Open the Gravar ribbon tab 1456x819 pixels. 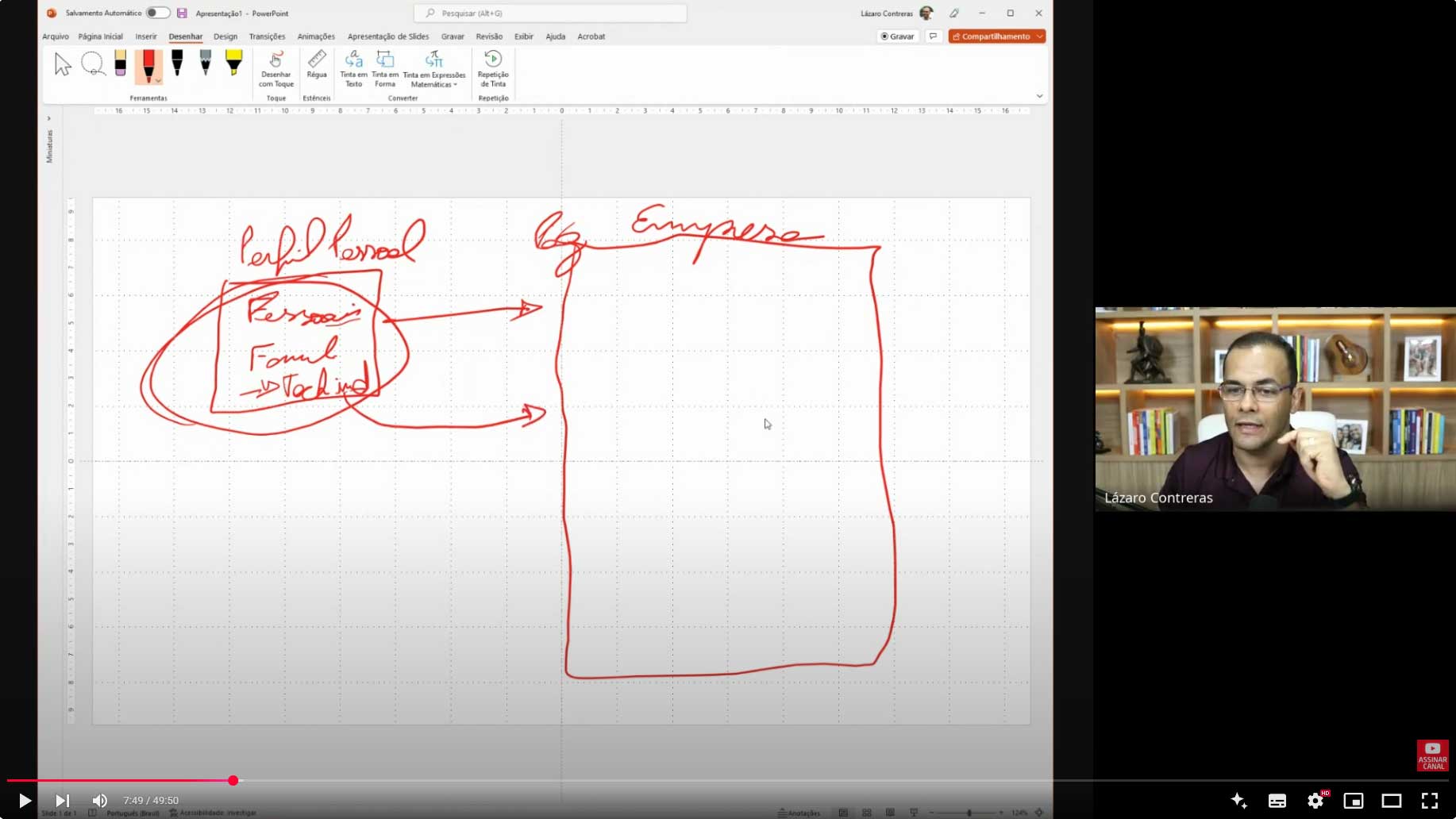tap(453, 37)
